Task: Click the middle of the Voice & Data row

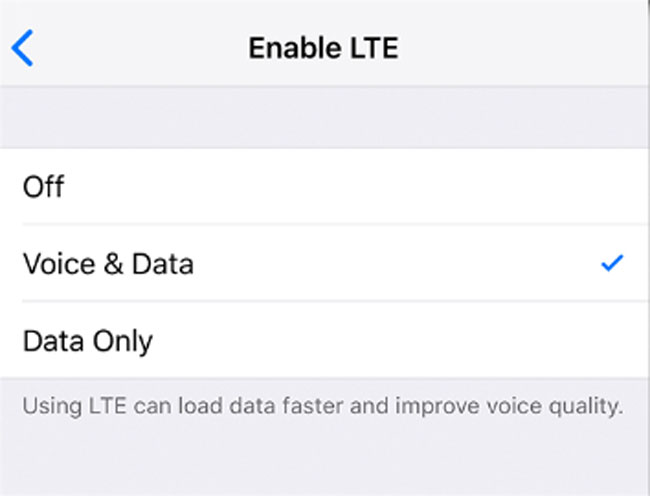Action: 325,264
